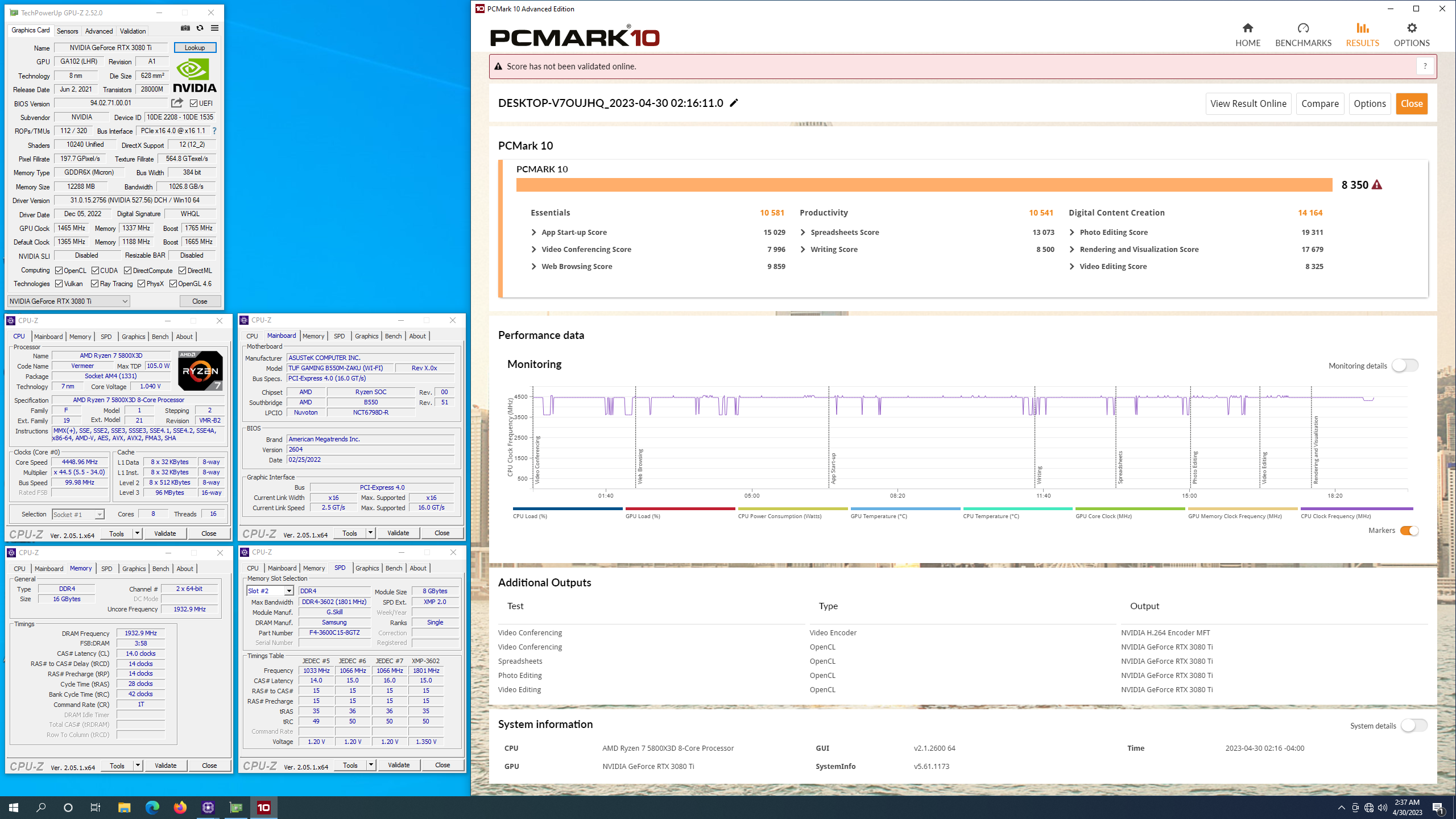The height and width of the screenshot is (819, 1456).
Task: Open the GPU-Z hamburger menu icon
Action: (214, 28)
